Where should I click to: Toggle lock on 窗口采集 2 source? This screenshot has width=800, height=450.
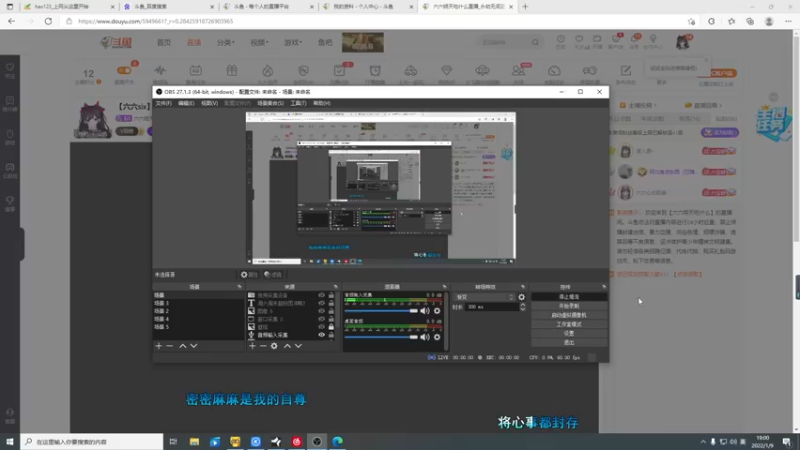331,319
